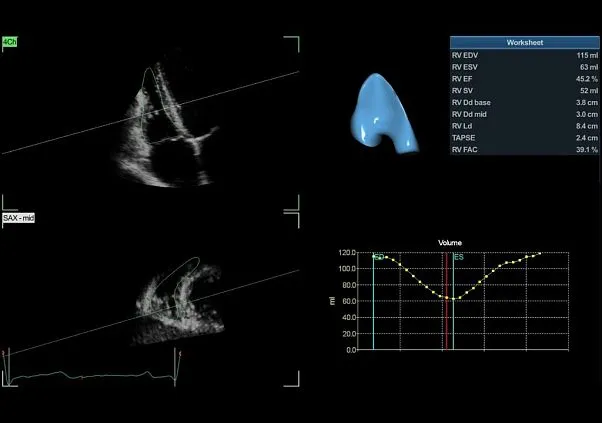Viewport: 602px width, 423px height.
Task: Click the RV Dd mid measurement
Action: 524,115
